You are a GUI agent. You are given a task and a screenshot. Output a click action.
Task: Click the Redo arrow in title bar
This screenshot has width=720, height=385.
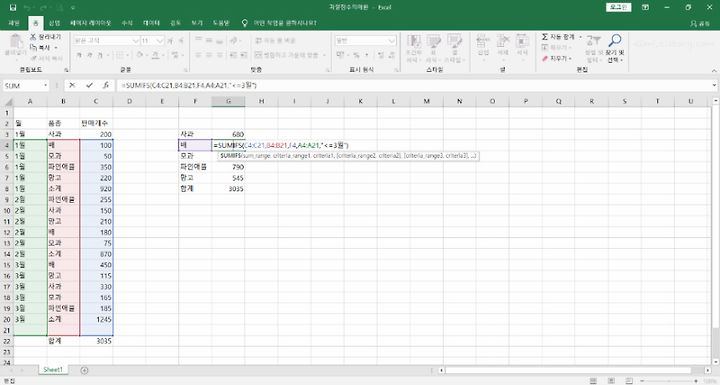pyautogui.click(x=44, y=7)
